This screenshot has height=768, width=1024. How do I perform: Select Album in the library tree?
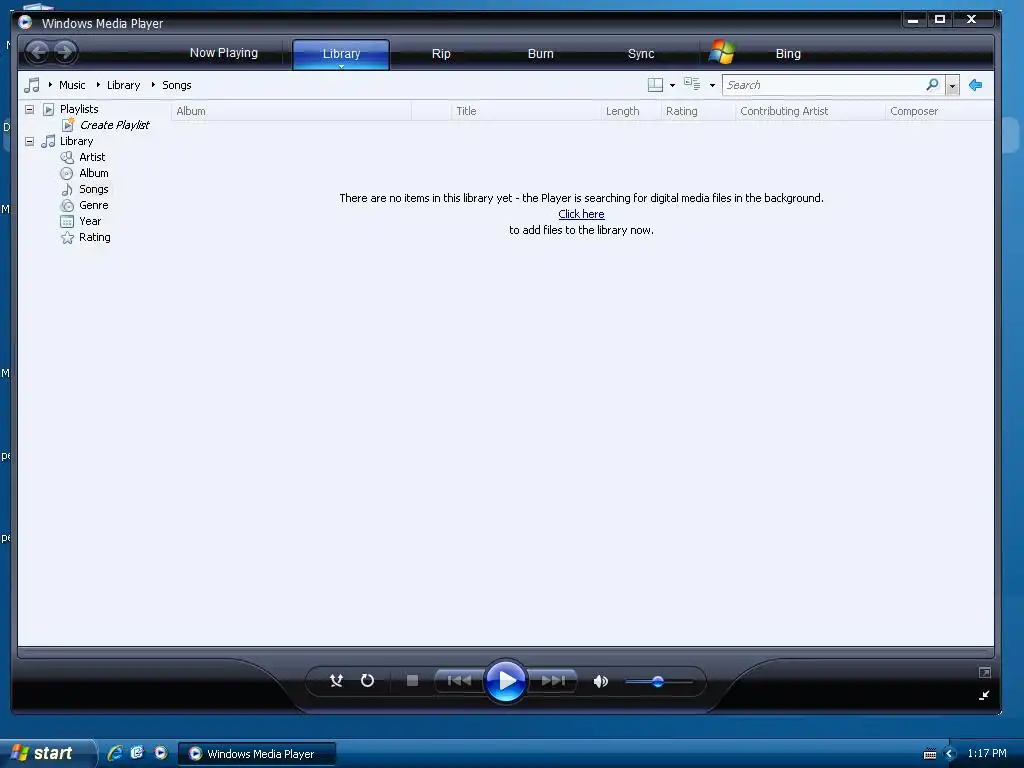93,173
